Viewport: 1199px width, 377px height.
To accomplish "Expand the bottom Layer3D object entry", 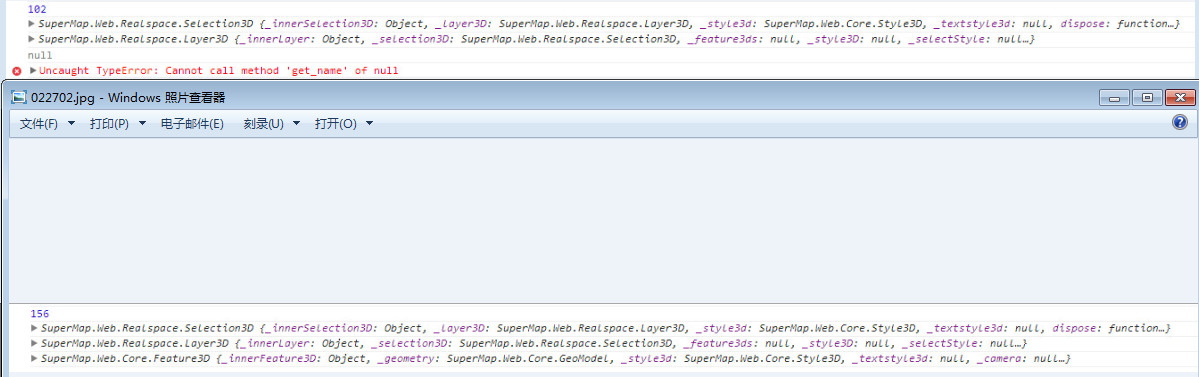I will (34, 343).
